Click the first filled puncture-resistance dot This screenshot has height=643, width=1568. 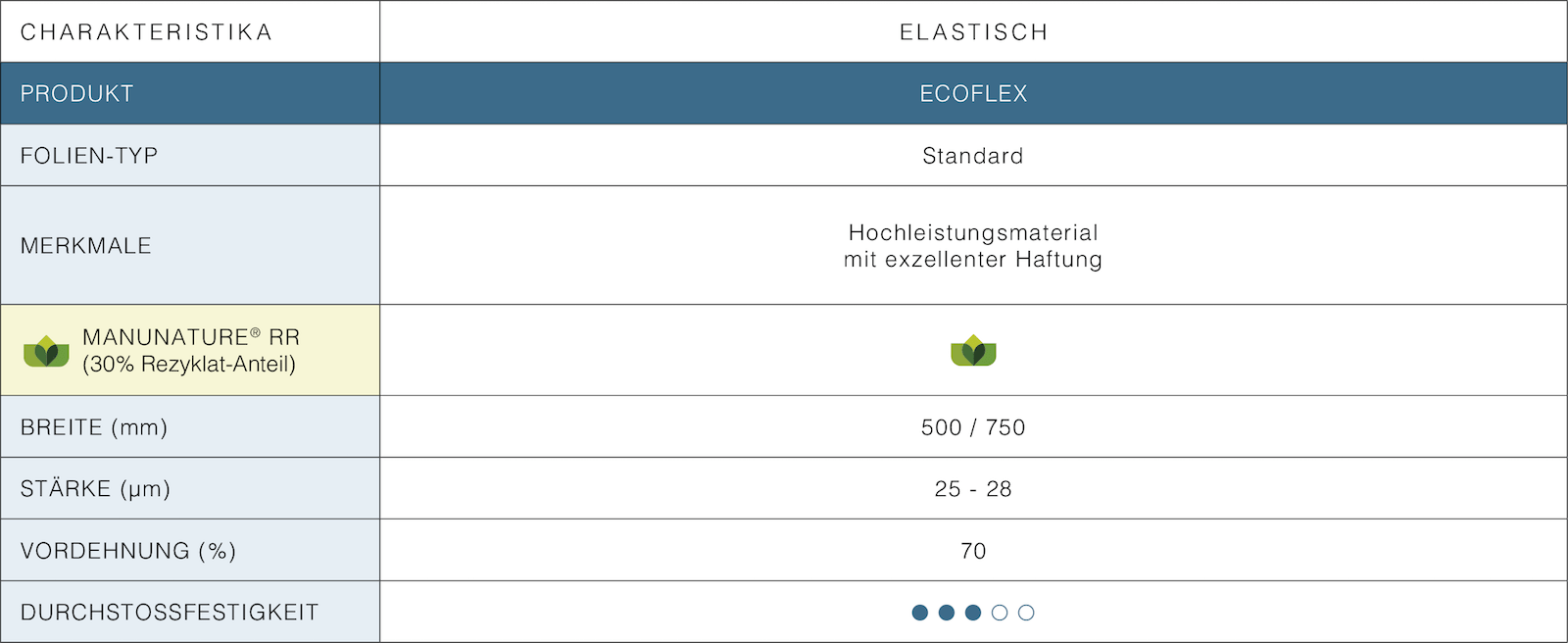919,613
